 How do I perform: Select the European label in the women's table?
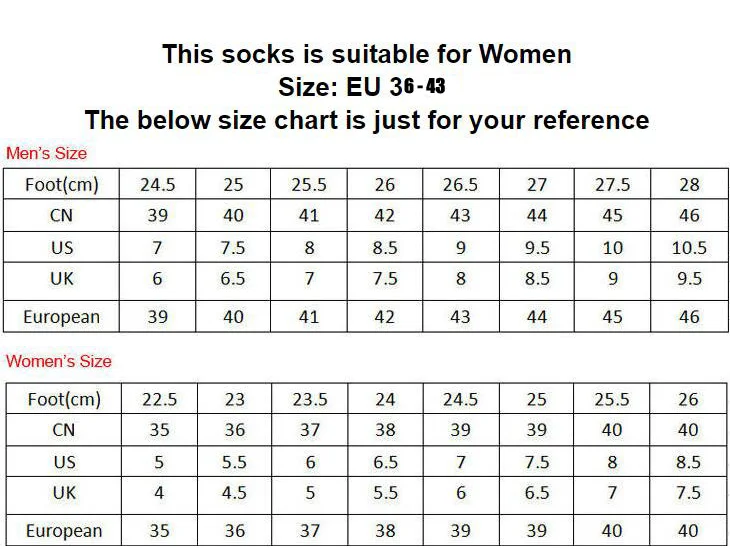coord(63,530)
